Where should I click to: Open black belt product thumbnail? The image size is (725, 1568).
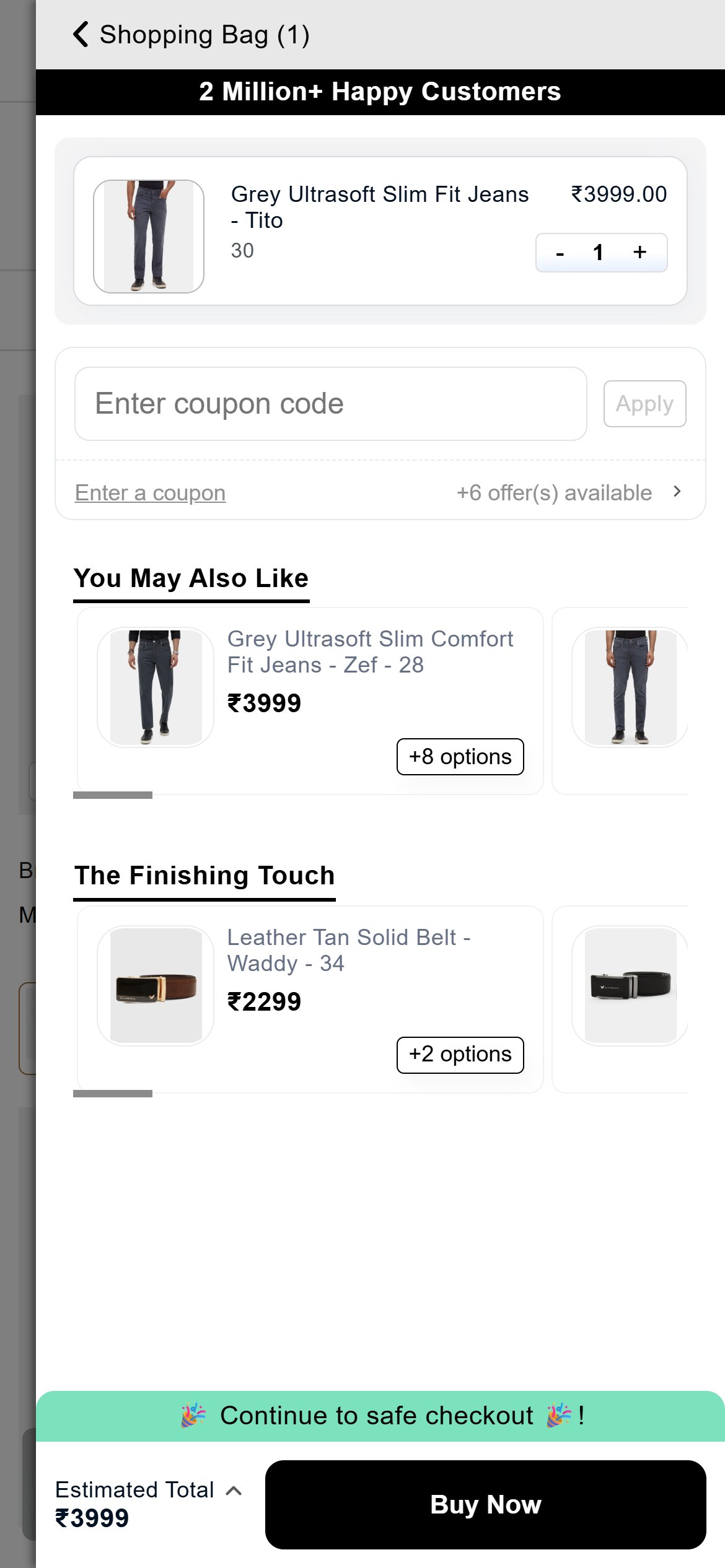(630, 986)
